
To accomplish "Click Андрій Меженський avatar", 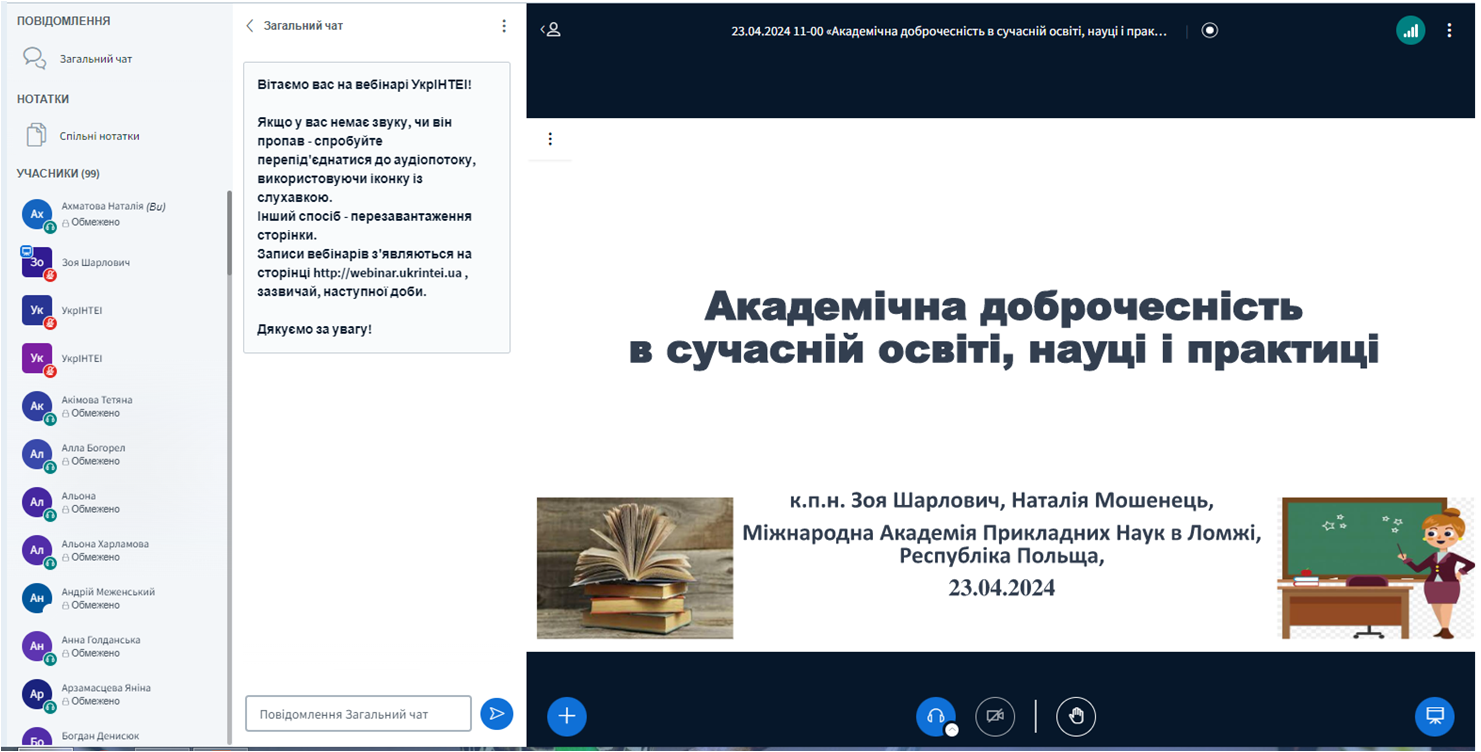I will click(37, 598).
